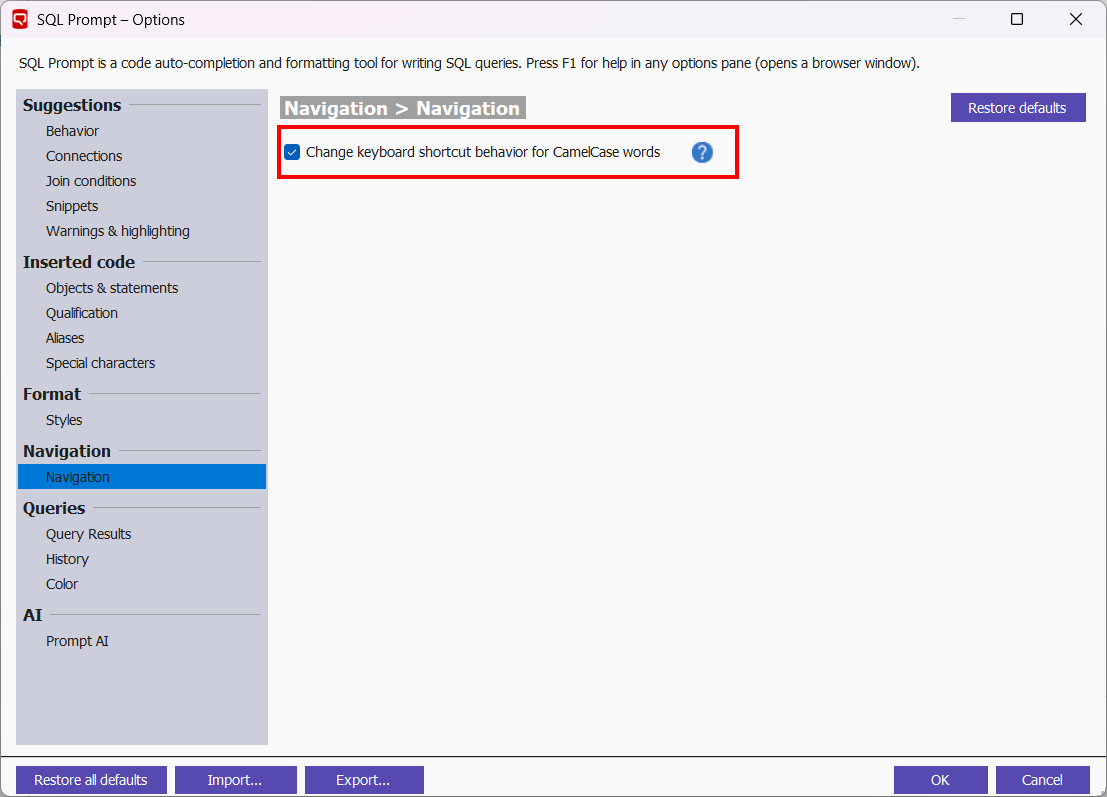Toggle CamelCase keyboard shortcut behavior checkbox
1107x797 pixels.
click(292, 152)
